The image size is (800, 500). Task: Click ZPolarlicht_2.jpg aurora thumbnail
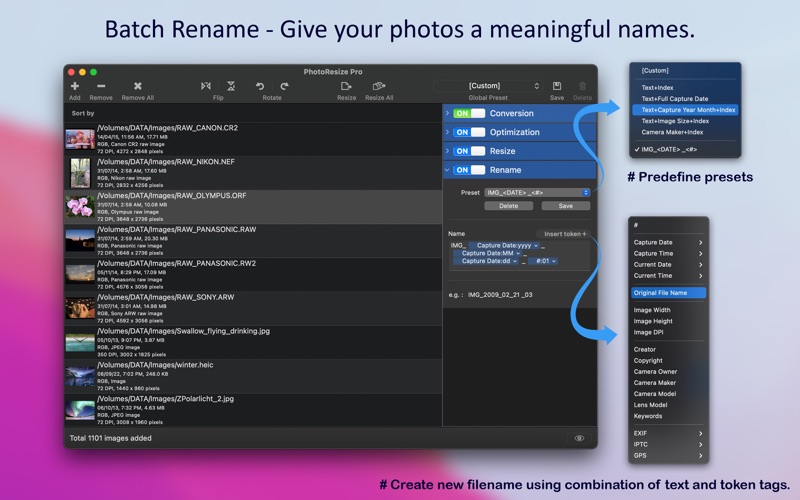pyautogui.click(x=80, y=410)
